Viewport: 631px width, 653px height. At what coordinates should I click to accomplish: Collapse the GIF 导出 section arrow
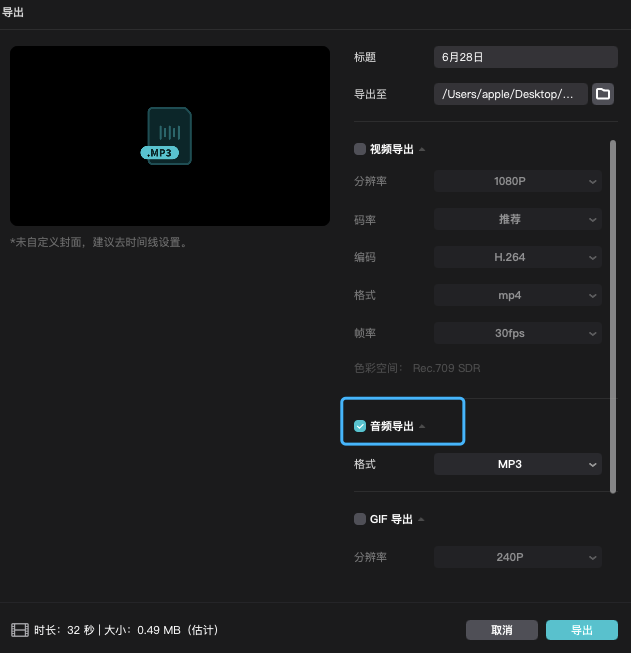(421, 519)
